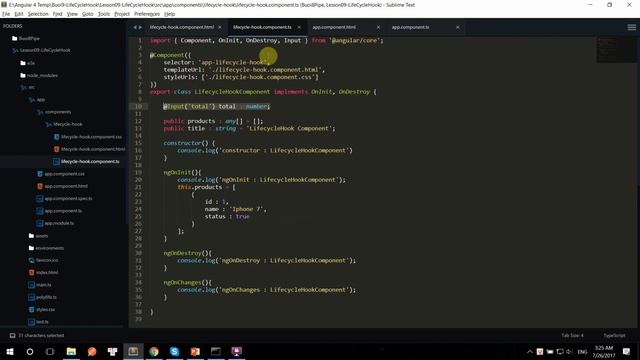Open File Explorer from the taskbar
The image size is (640, 360).
(71, 351)
